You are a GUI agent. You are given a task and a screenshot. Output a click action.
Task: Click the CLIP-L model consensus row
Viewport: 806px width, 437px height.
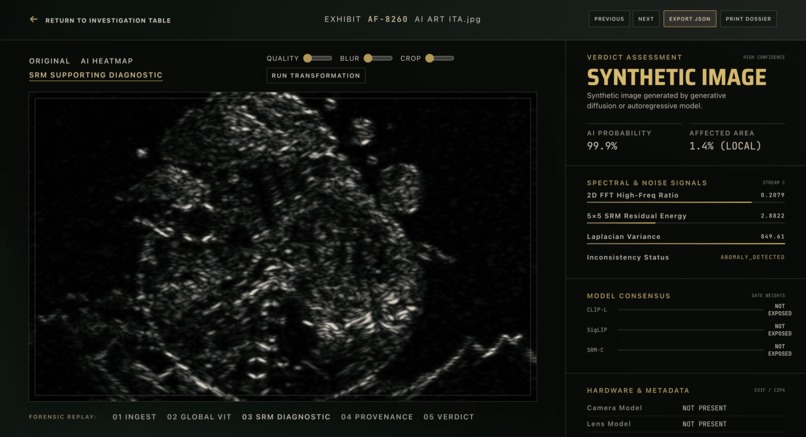coord(689,310)
